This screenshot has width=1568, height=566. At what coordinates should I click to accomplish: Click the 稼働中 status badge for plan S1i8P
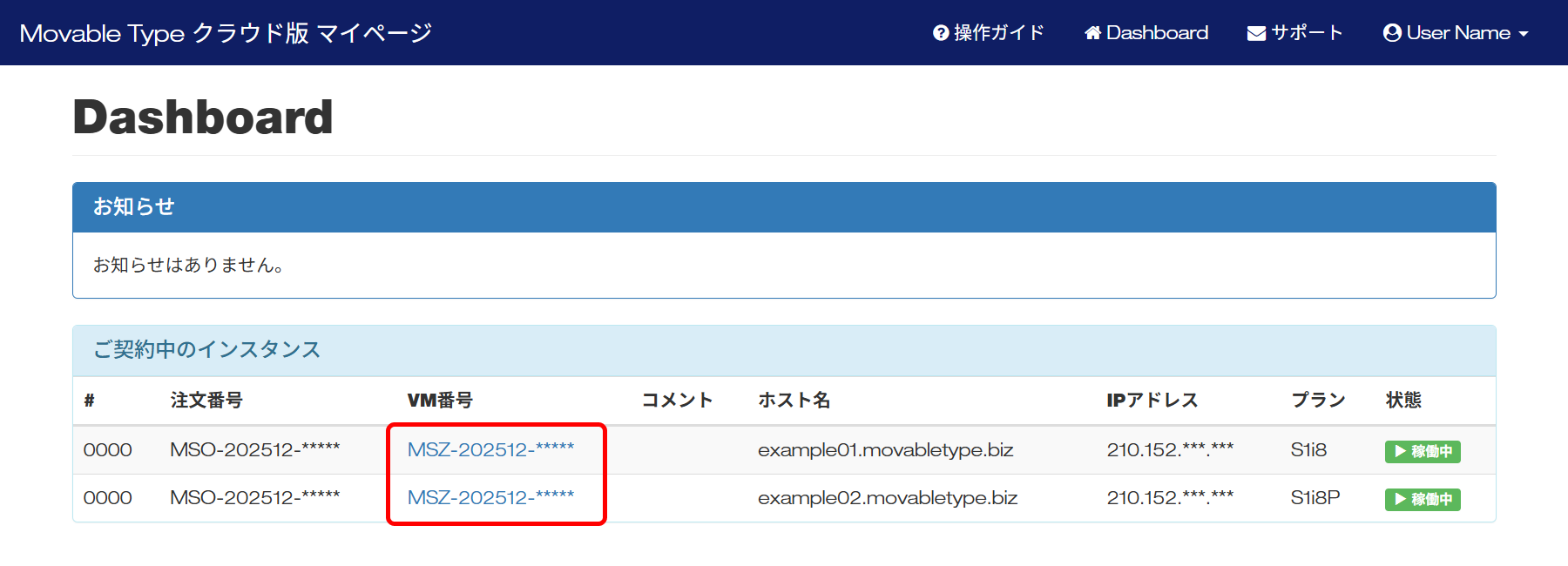pyautogui.click(x=1423, y=499)
